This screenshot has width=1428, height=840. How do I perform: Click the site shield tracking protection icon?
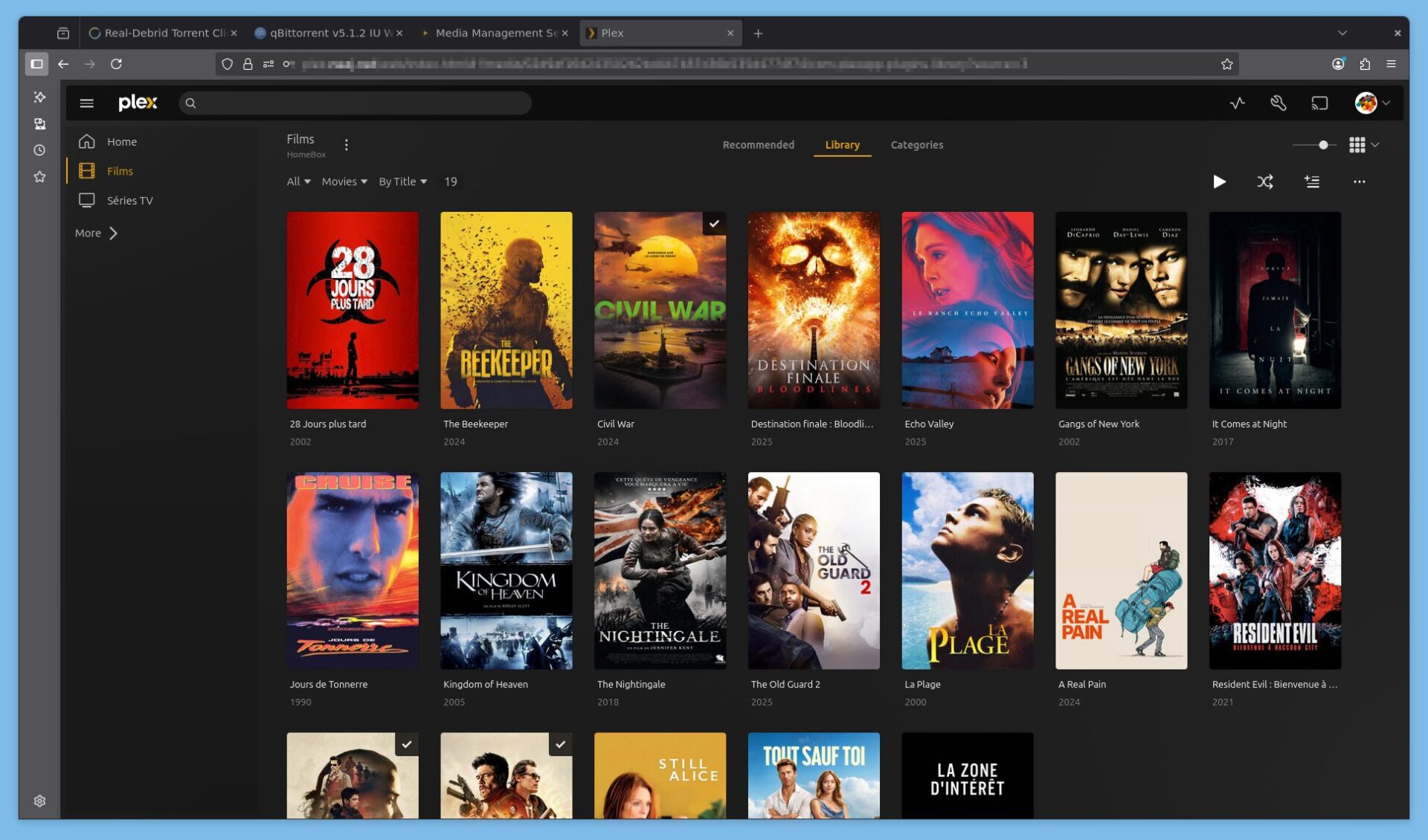point(228,64)
